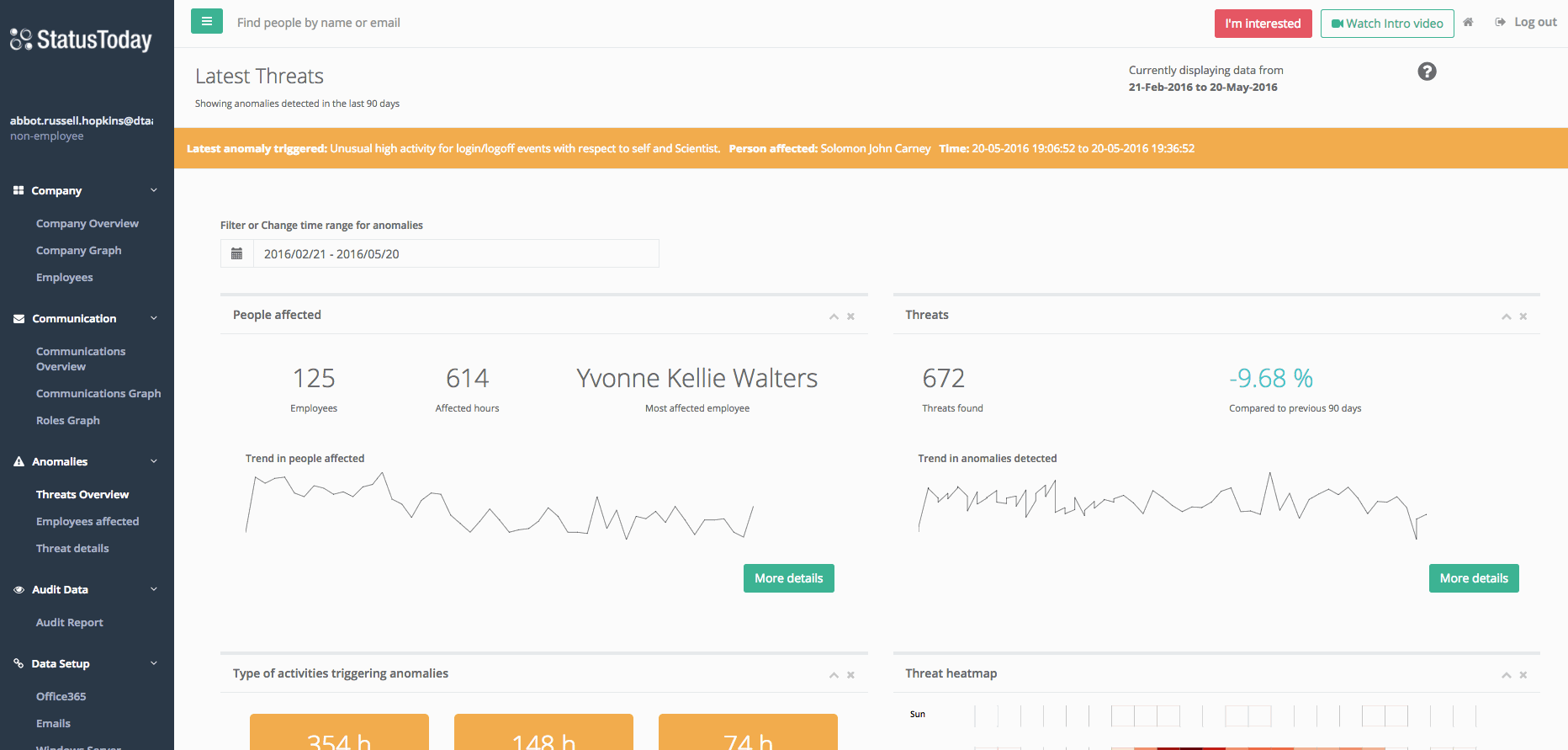This screenshot has height=750, width=1568.
Task: Click the 614 Affected hours value
Action: point(467,379)
